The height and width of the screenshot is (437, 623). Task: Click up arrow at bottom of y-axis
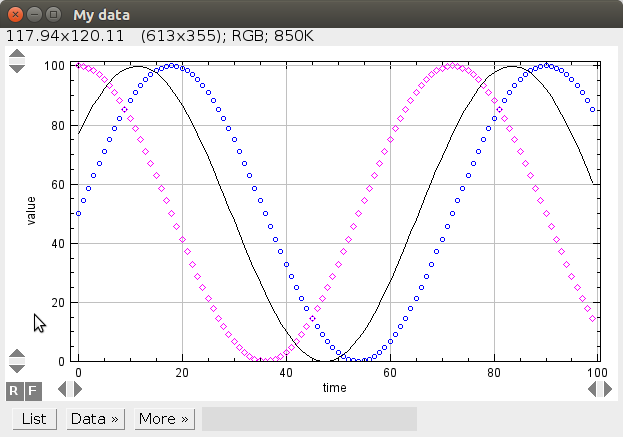click(x=17, y=354)
